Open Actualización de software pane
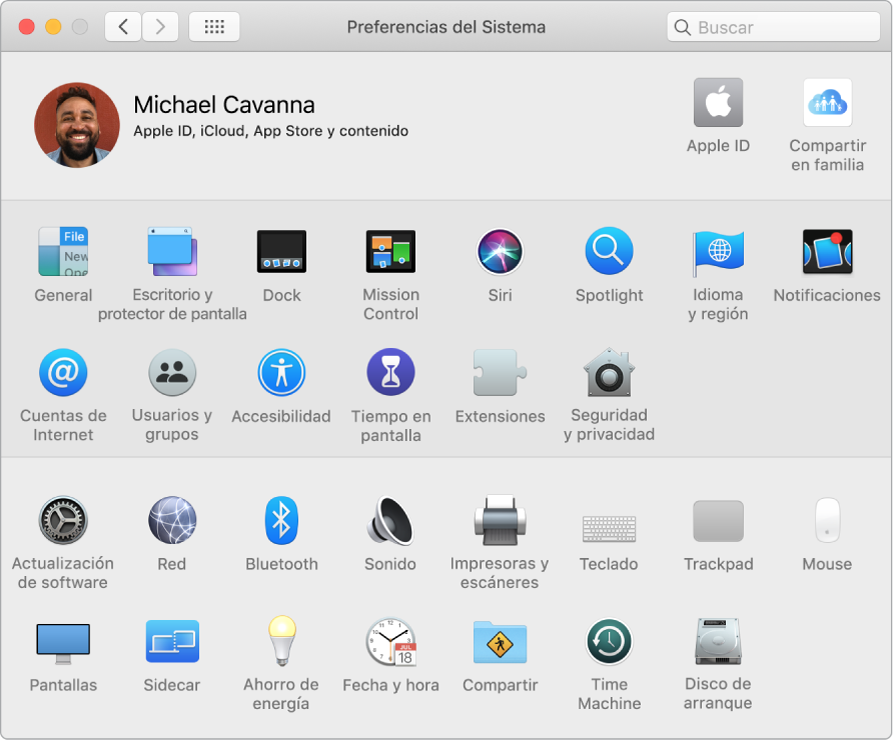Viewport: 894px width, 742px height. click(x=63, y=521)
